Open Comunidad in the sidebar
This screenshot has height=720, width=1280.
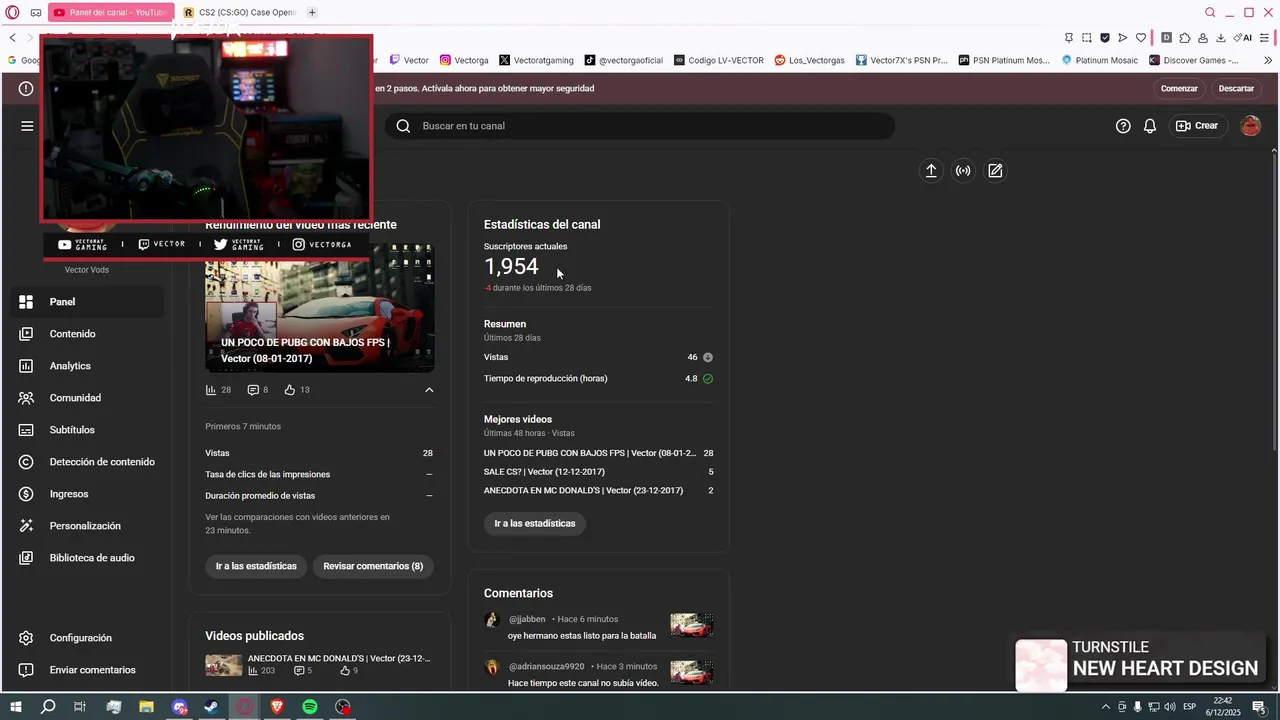click(88, 398)
